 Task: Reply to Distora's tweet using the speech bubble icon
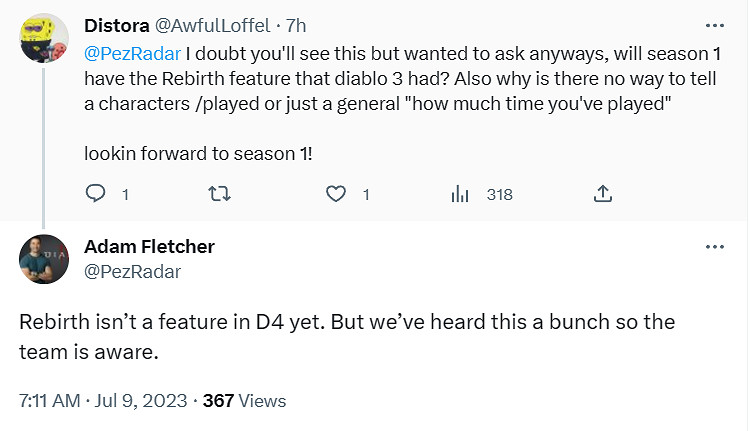96,194
